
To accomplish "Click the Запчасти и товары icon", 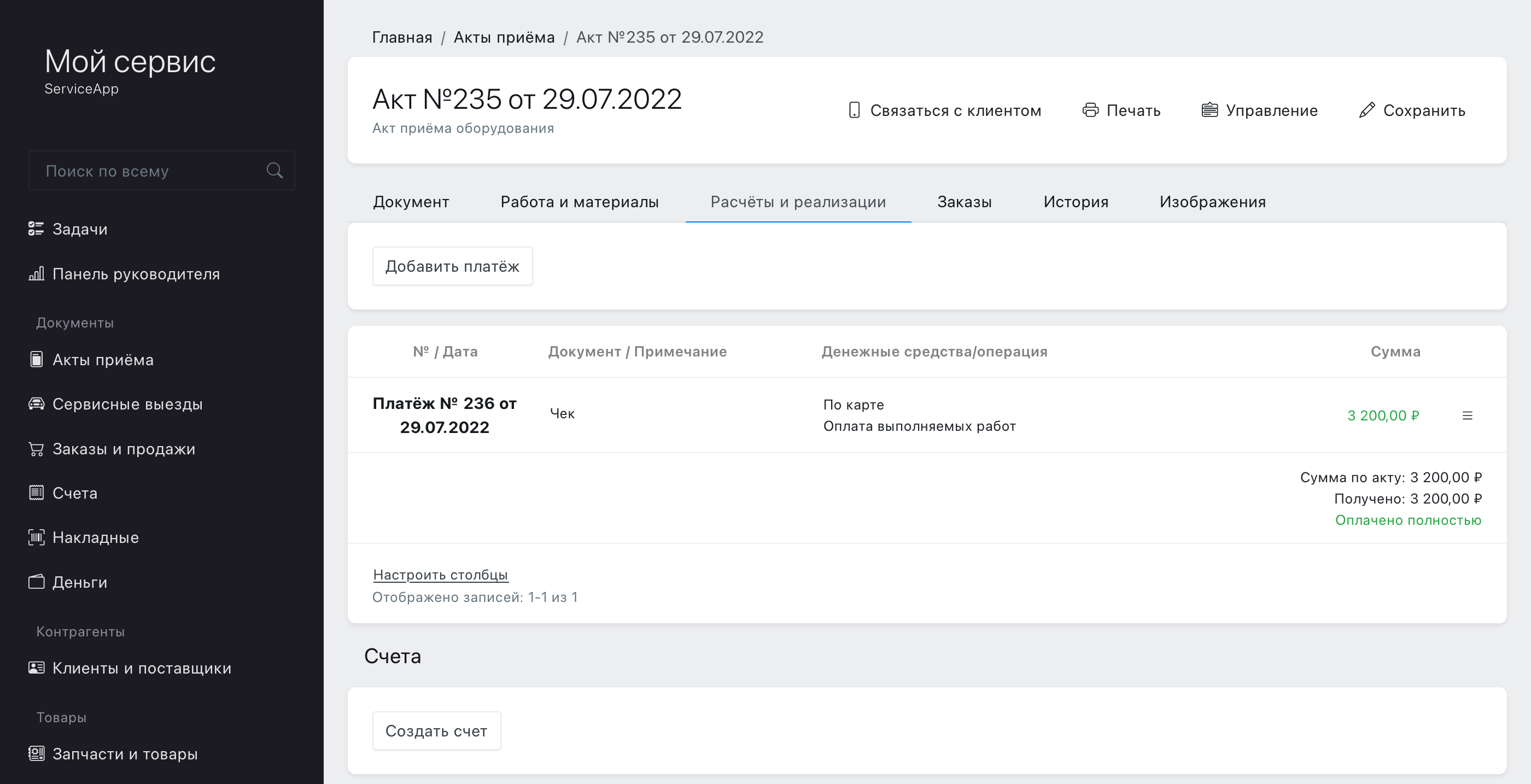I will pyautogui.click(x=36, y=754).
